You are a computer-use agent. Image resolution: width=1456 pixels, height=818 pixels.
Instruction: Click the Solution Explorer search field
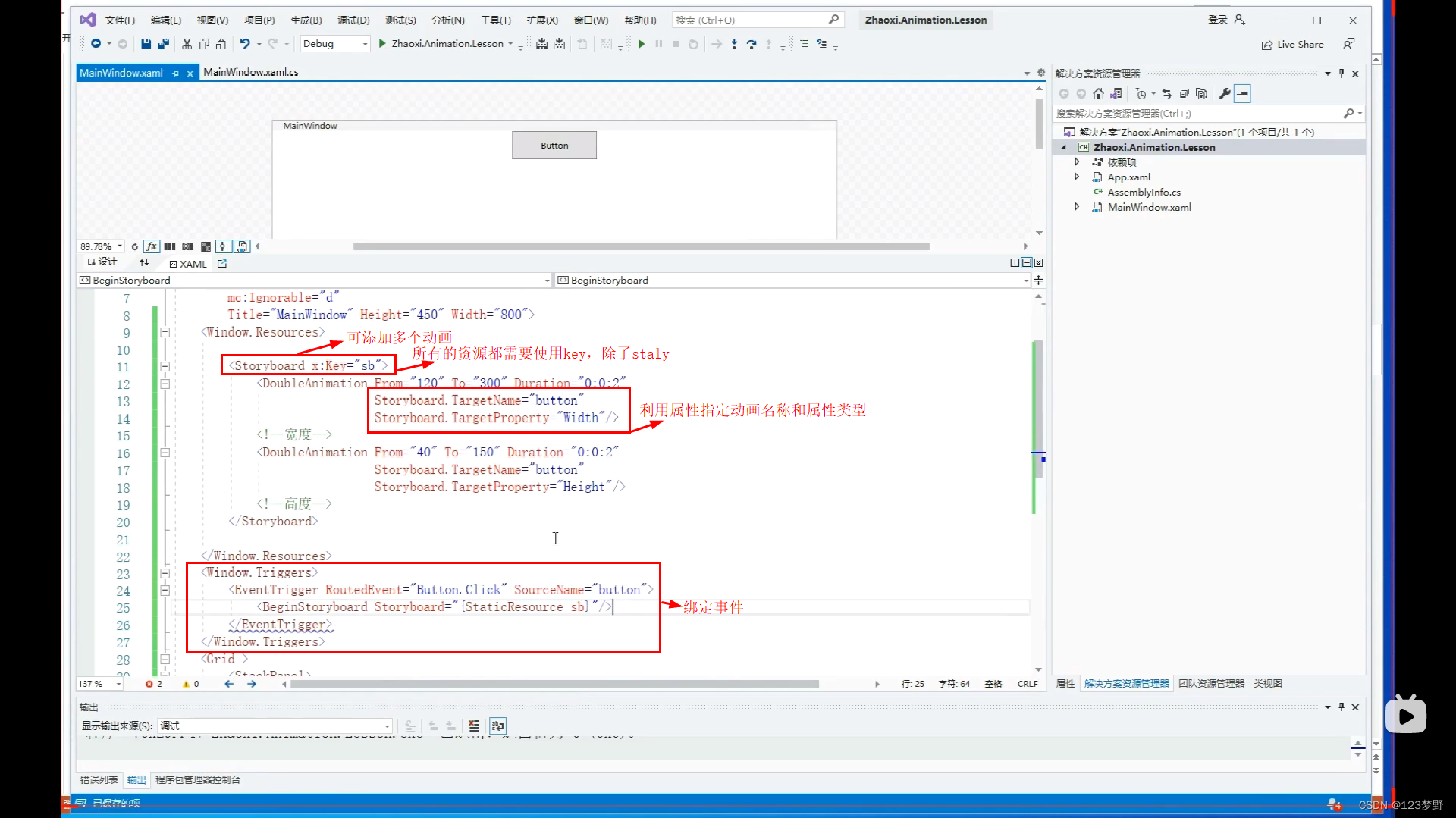click(1209, 113)
